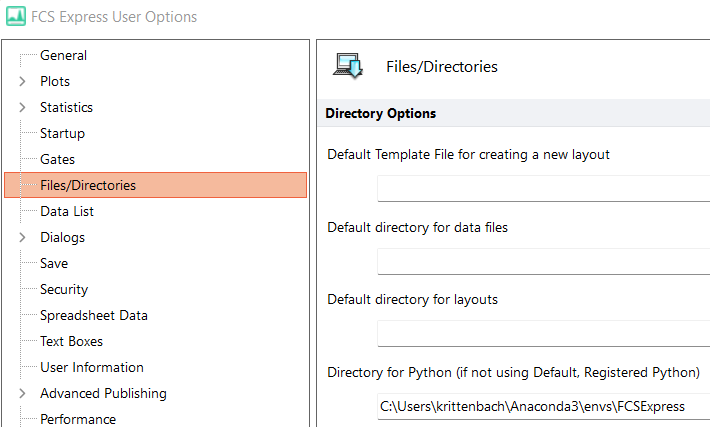The width and height of the screenshot is (710, 427).
Task: Select Files/Directories in the tree
Action: [x=88, y=185]
